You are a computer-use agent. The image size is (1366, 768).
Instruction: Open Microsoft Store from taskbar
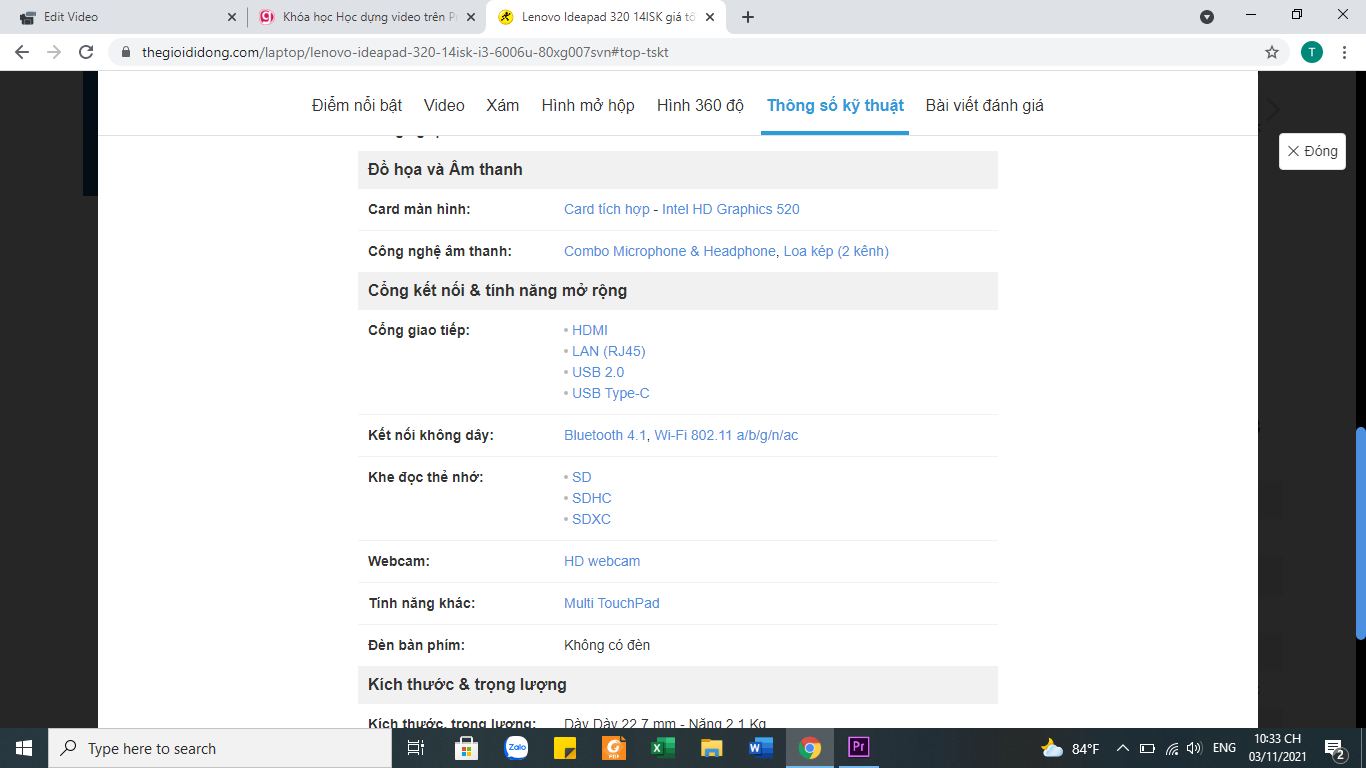pyautogui.click(x=466, y=748)
